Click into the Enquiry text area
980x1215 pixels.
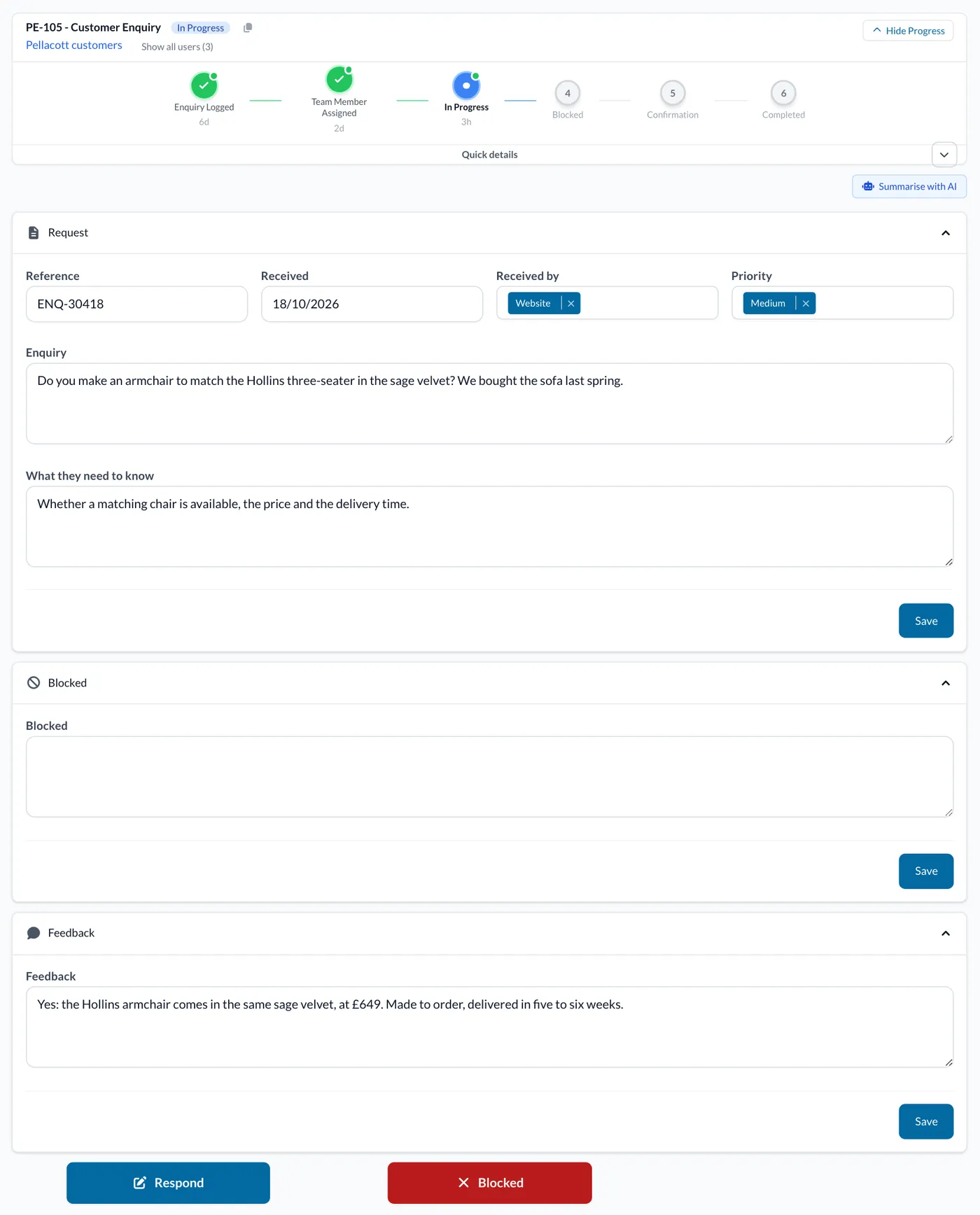pyautogui.click(x=489, y=404)
